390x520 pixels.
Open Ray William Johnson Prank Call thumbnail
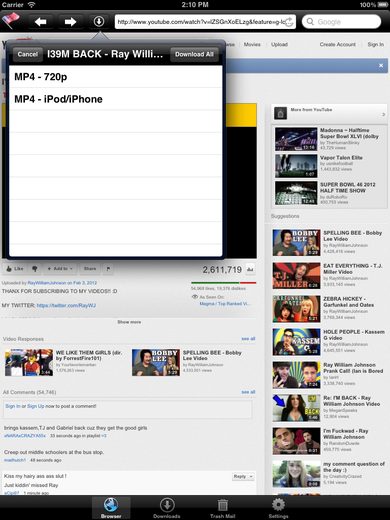point(296,375)
